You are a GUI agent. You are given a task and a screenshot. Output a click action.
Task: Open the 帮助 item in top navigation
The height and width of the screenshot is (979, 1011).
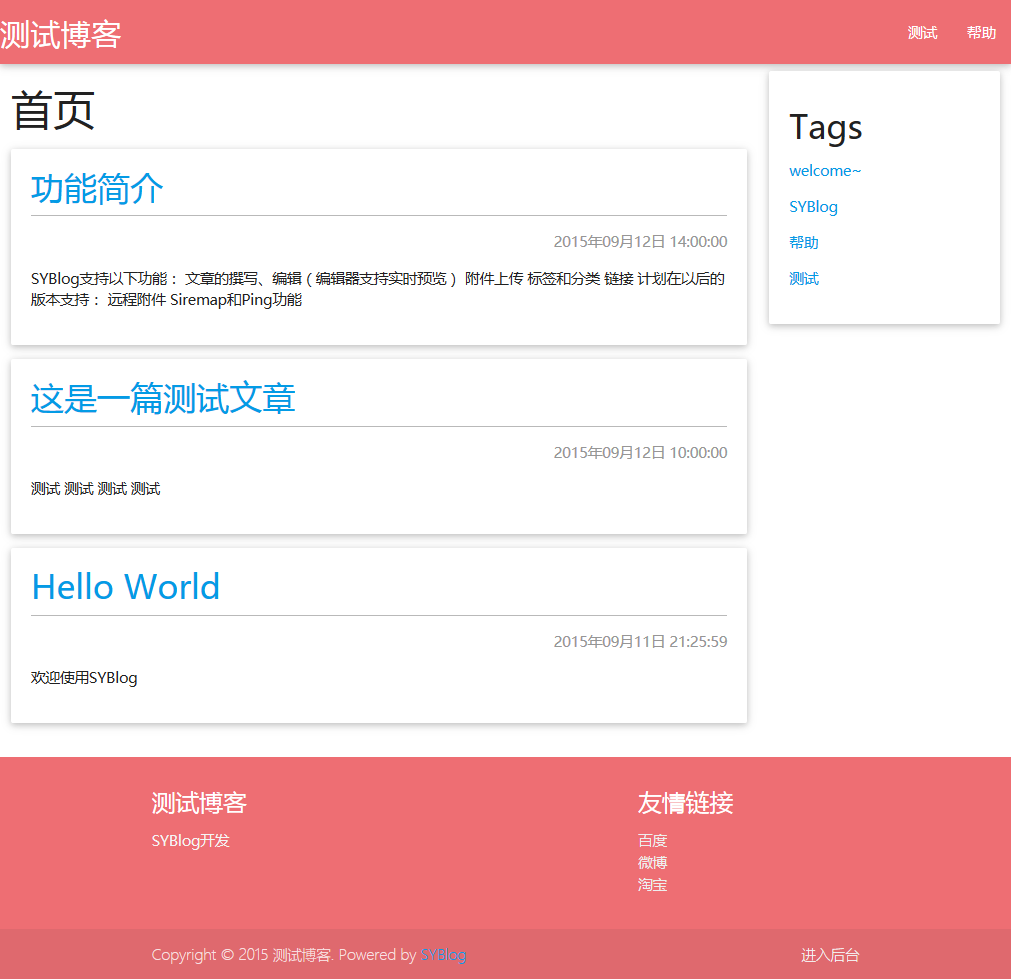[981, 33]
